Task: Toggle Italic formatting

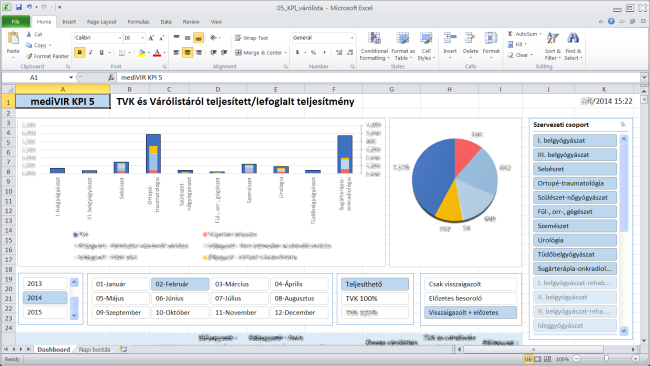Action: 91,53
